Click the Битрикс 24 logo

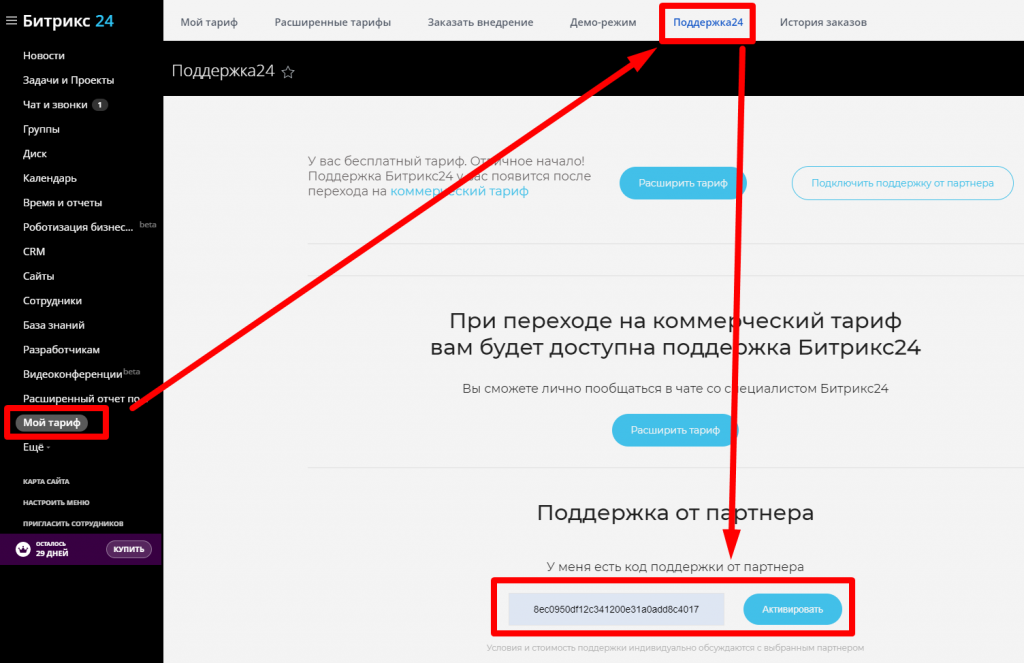pos(69,21)
